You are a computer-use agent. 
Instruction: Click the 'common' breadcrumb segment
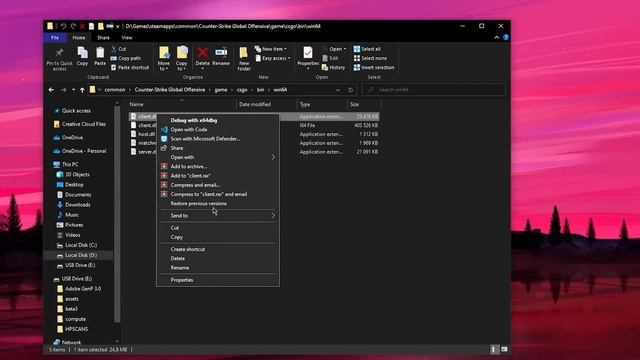pyautogui.click(x=115, y=90)
